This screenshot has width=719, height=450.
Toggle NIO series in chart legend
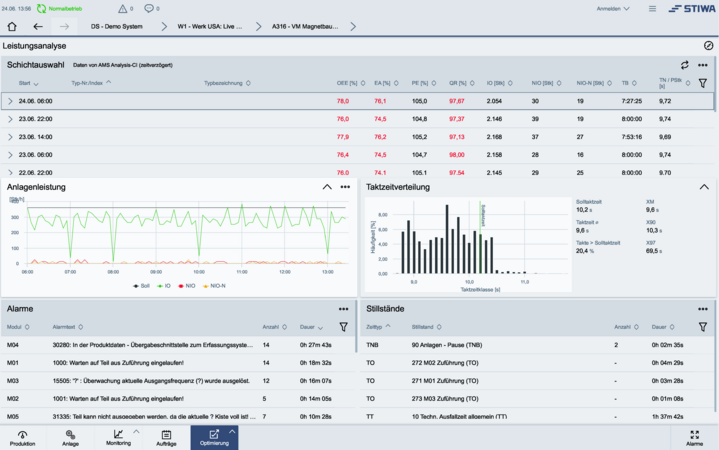pos(187,286)
